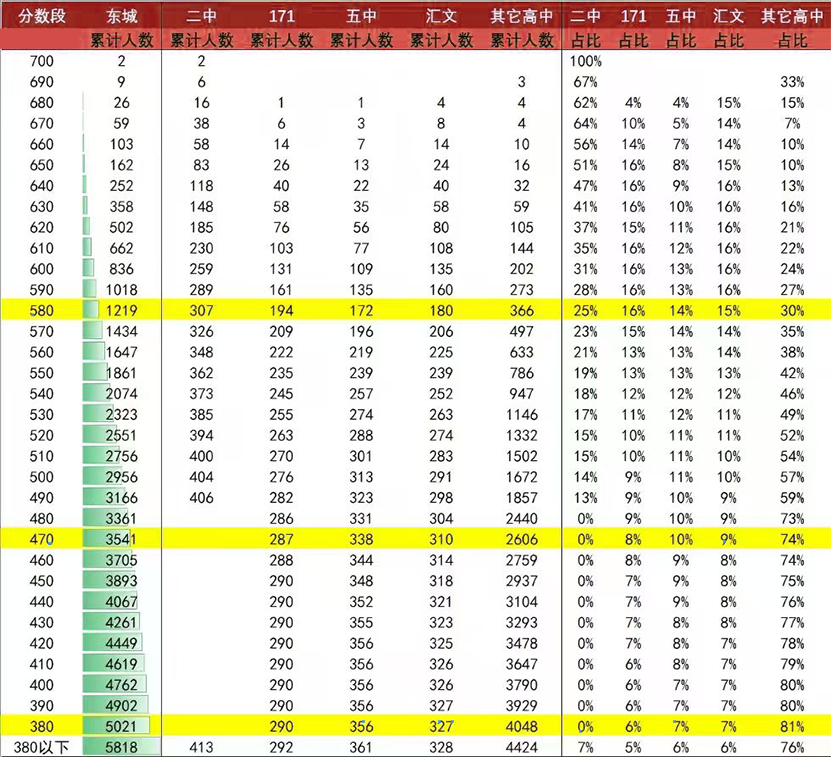Select the 81% cell in highlighted row
The height and width of the screenshot is (757, 831).
point(792,727)
